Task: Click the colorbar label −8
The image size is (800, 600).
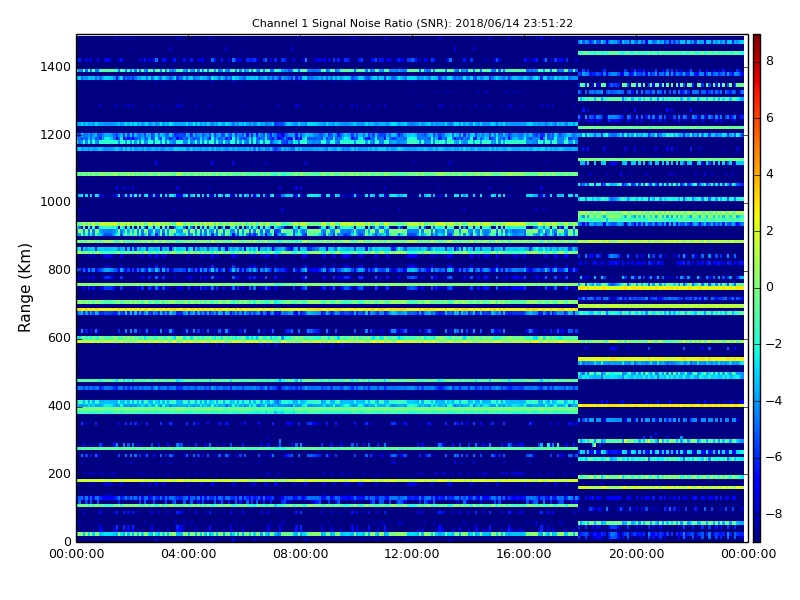Action: coord(774,514)
